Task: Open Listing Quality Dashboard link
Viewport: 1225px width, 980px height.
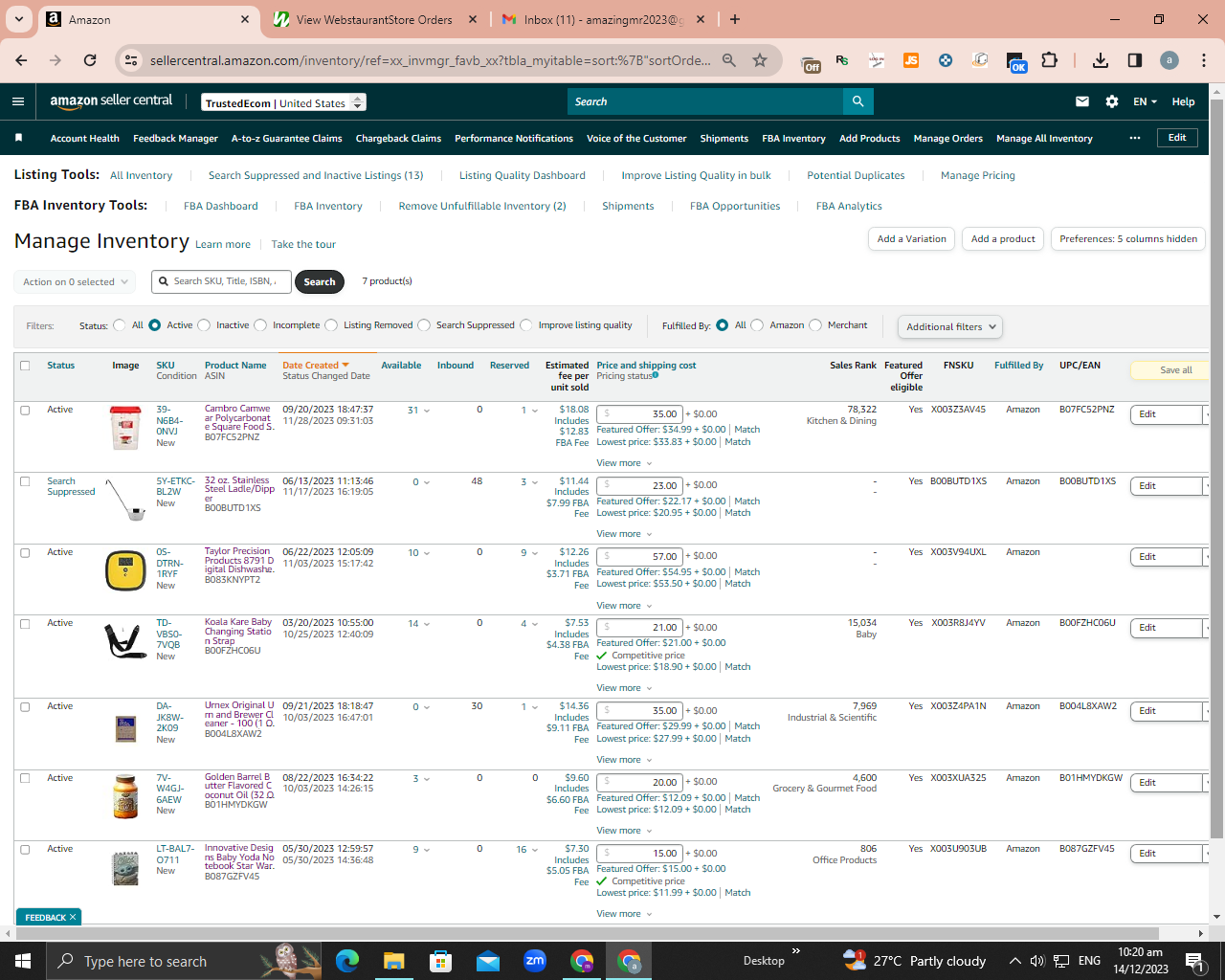Action: [x=523, y=175]
